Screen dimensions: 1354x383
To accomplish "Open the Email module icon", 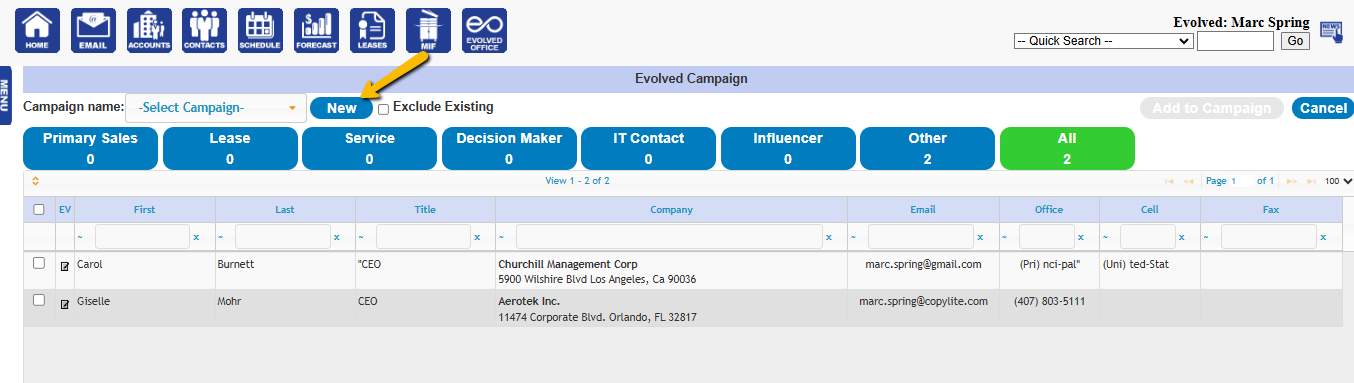I will pyautogui.click(x=93, y=30).
